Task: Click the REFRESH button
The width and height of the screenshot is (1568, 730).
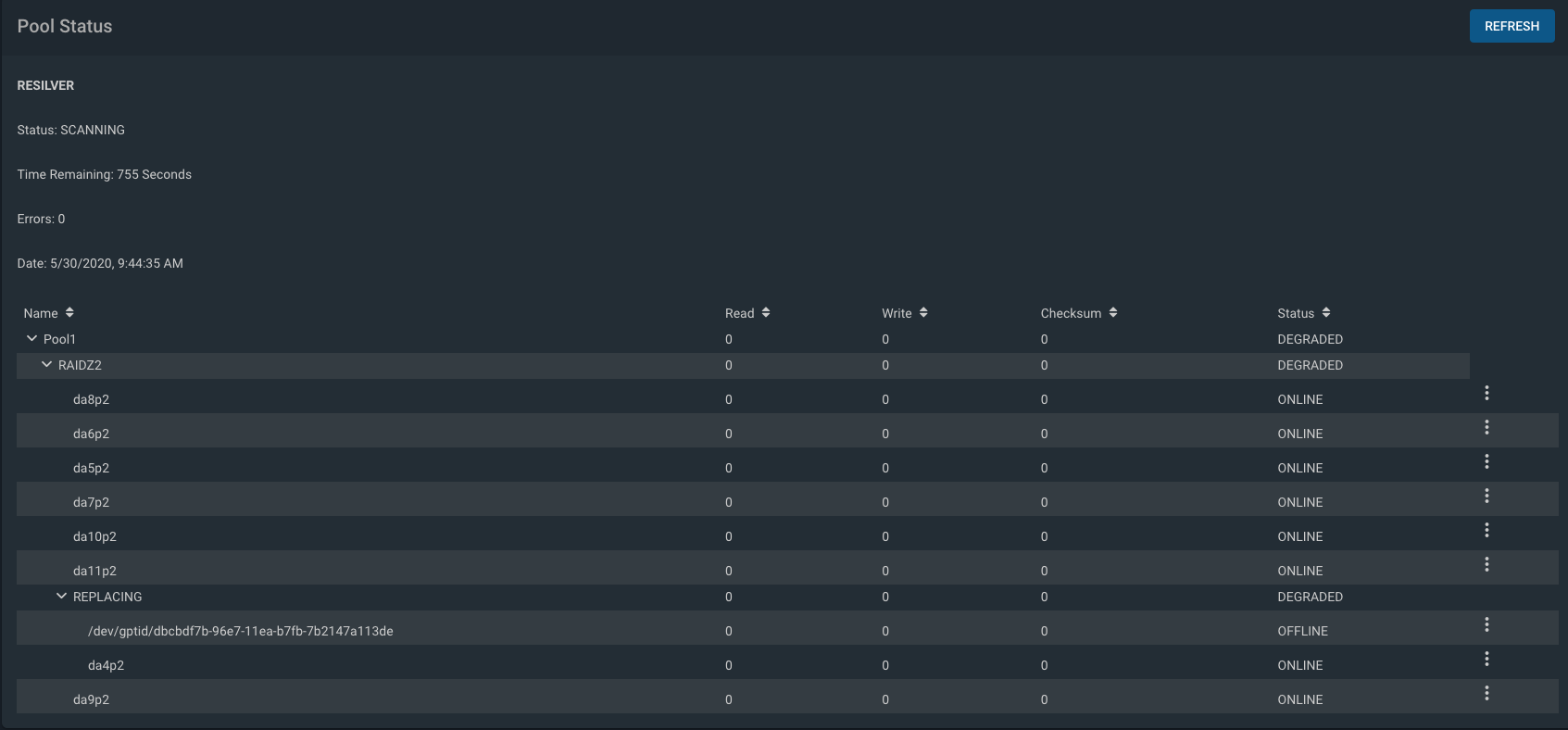Action: pos(1512,26)
